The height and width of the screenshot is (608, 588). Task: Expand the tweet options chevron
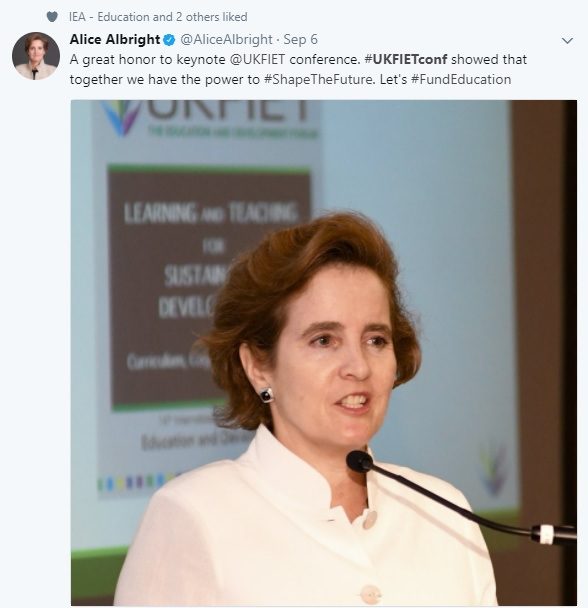(567, 40)
